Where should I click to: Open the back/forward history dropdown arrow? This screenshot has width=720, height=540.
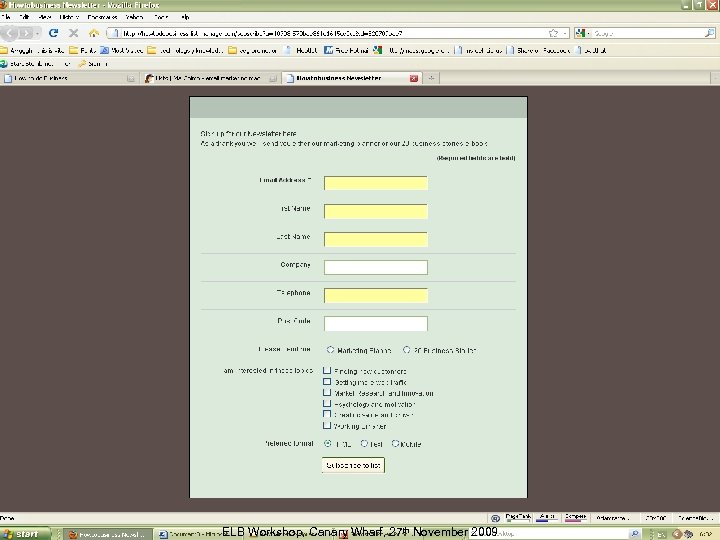click(x=38, y=34)
